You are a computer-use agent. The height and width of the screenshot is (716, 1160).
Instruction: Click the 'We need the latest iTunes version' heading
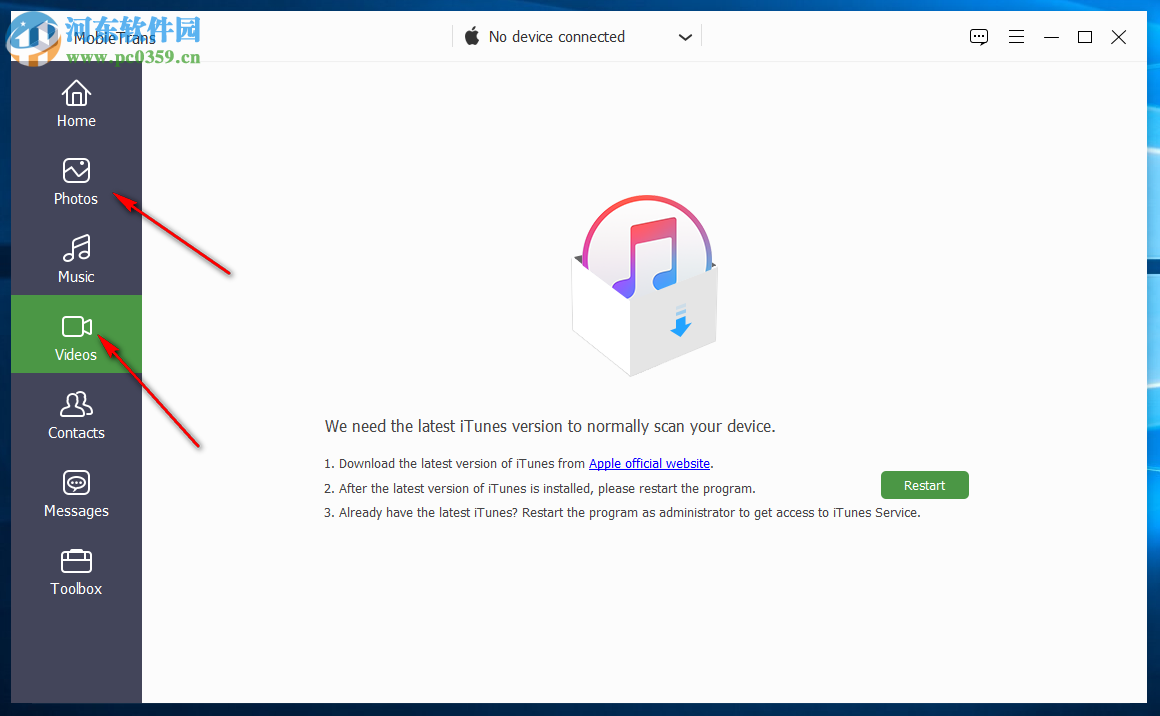(550, 426)
